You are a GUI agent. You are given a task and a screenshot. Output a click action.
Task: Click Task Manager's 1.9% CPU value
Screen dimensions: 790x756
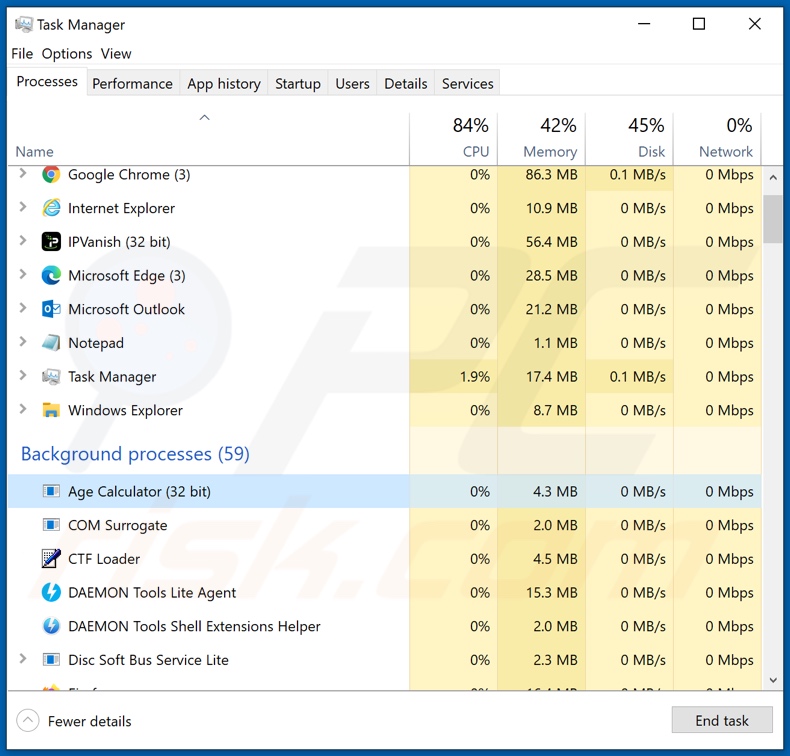475,377
